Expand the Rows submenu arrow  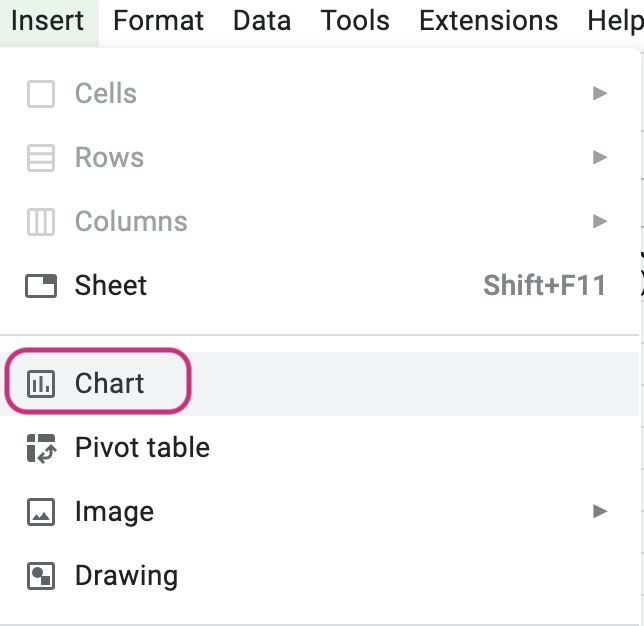coord(600,157)
